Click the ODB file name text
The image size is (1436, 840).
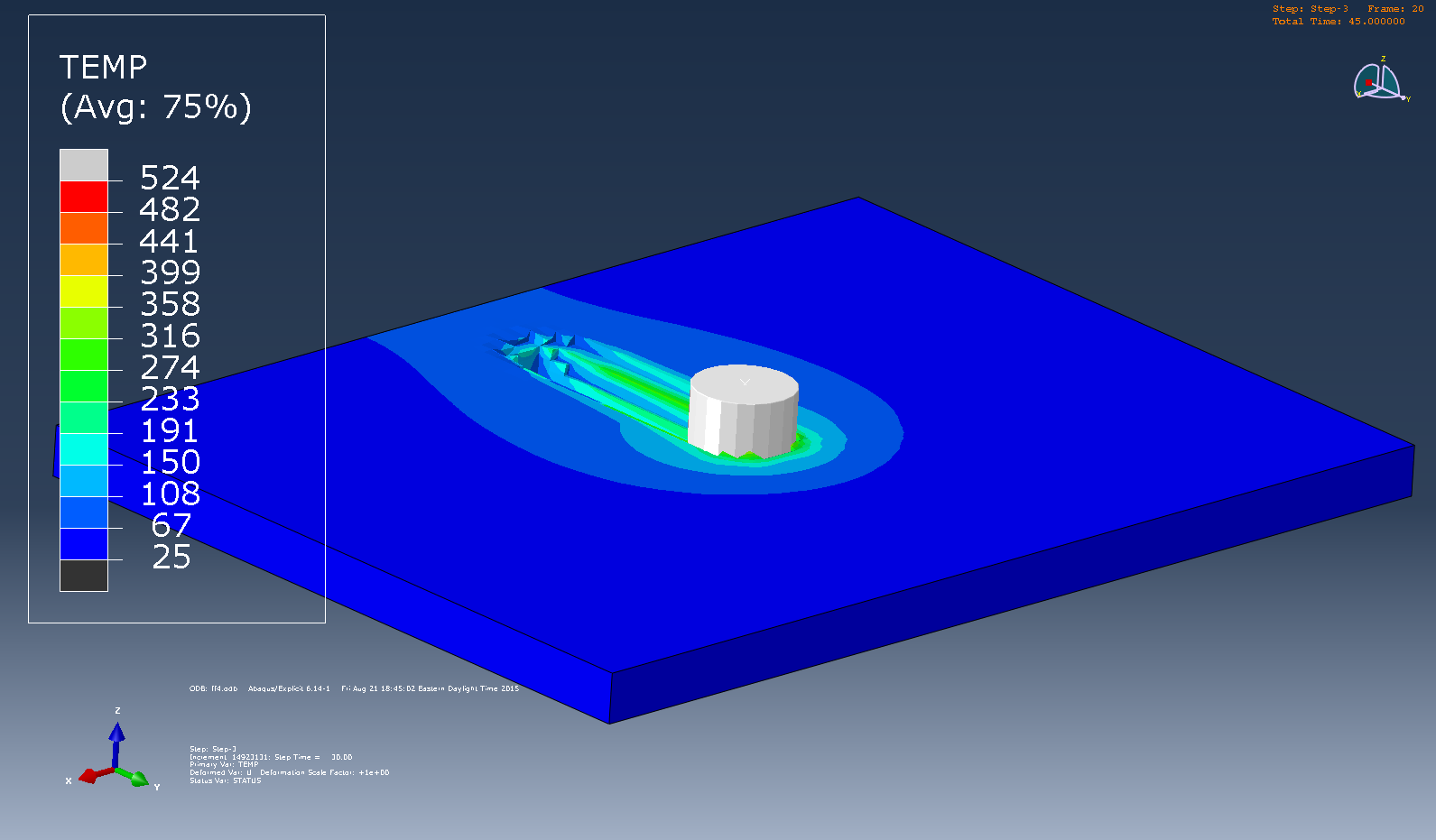click(x=214, y=688)
